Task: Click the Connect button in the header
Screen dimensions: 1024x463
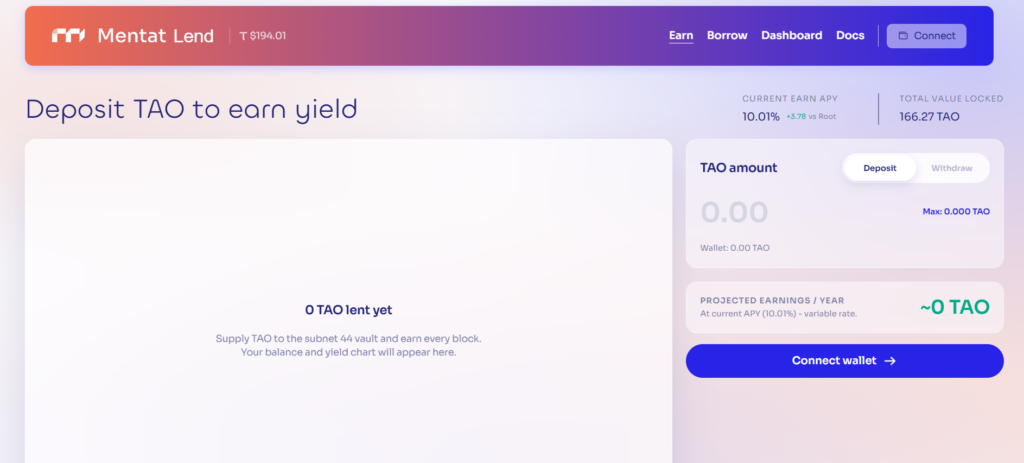Action: 927,36
